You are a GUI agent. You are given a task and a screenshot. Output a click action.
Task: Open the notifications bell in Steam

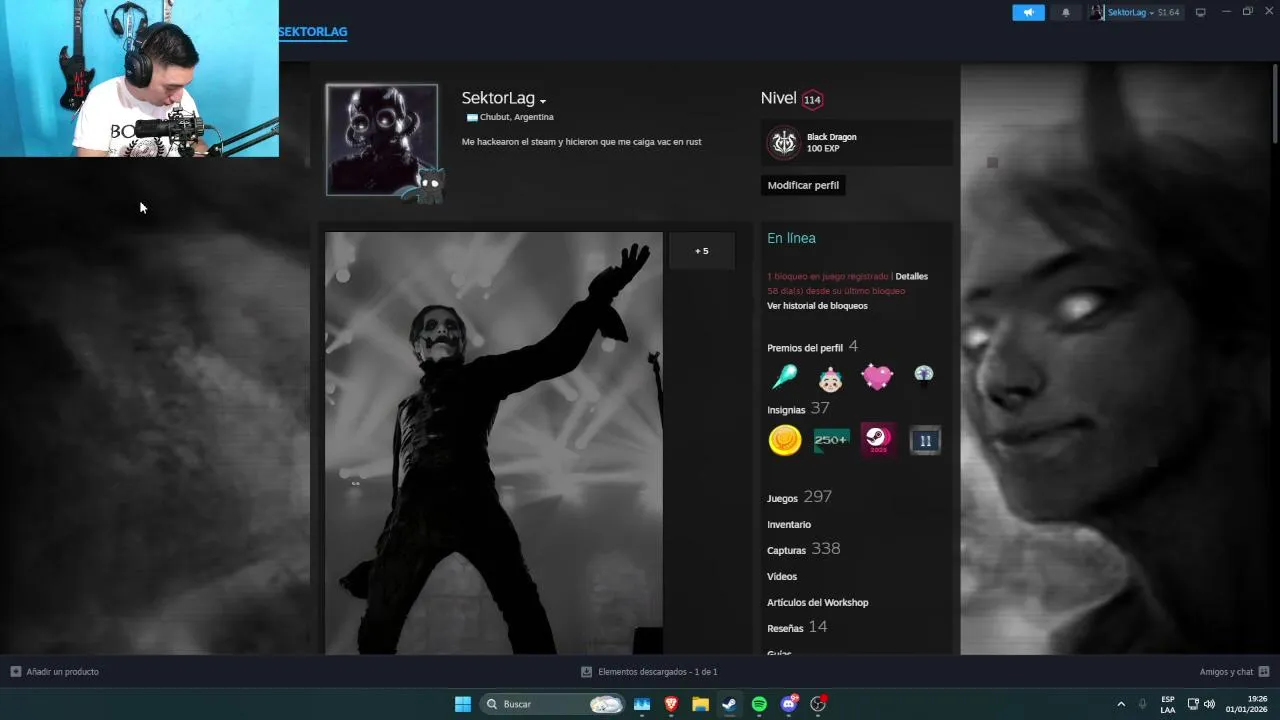pyautogui.click(x=1065, y=12)
